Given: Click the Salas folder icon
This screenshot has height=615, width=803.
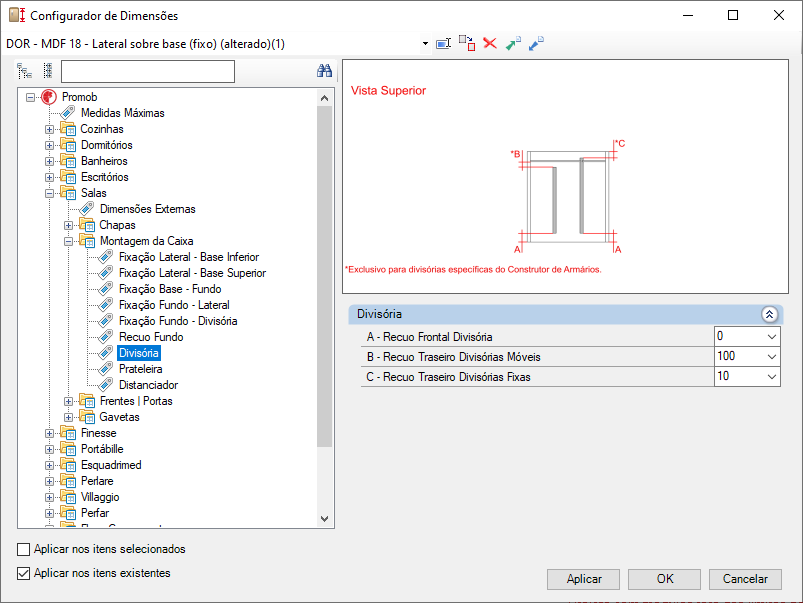Looking at the screenshot, I should click(x=68, y=193).
